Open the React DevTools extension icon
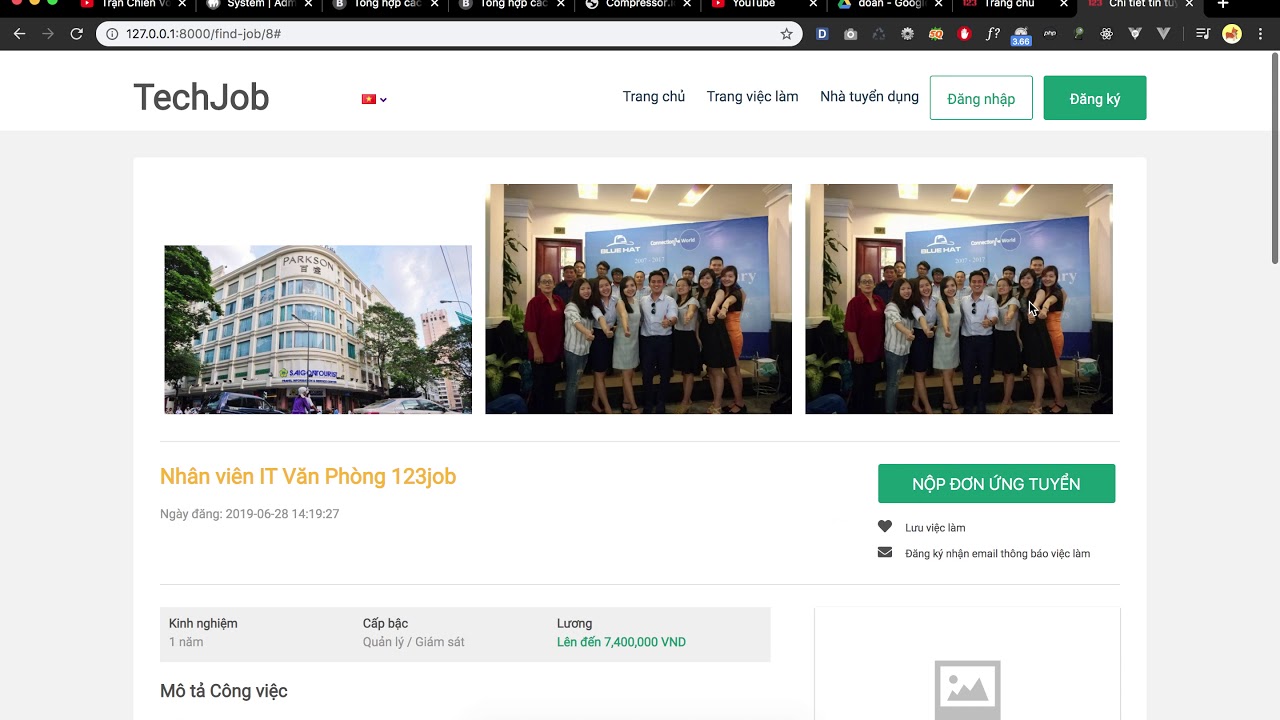 pos(1107,34)
